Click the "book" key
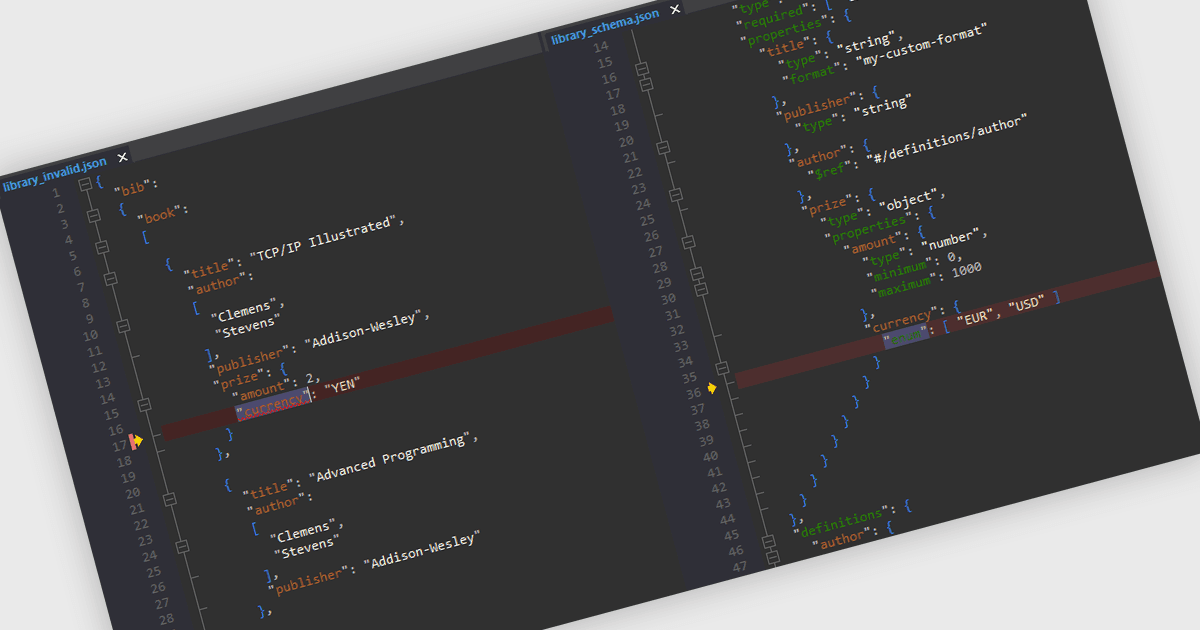 tap(159, 214)
